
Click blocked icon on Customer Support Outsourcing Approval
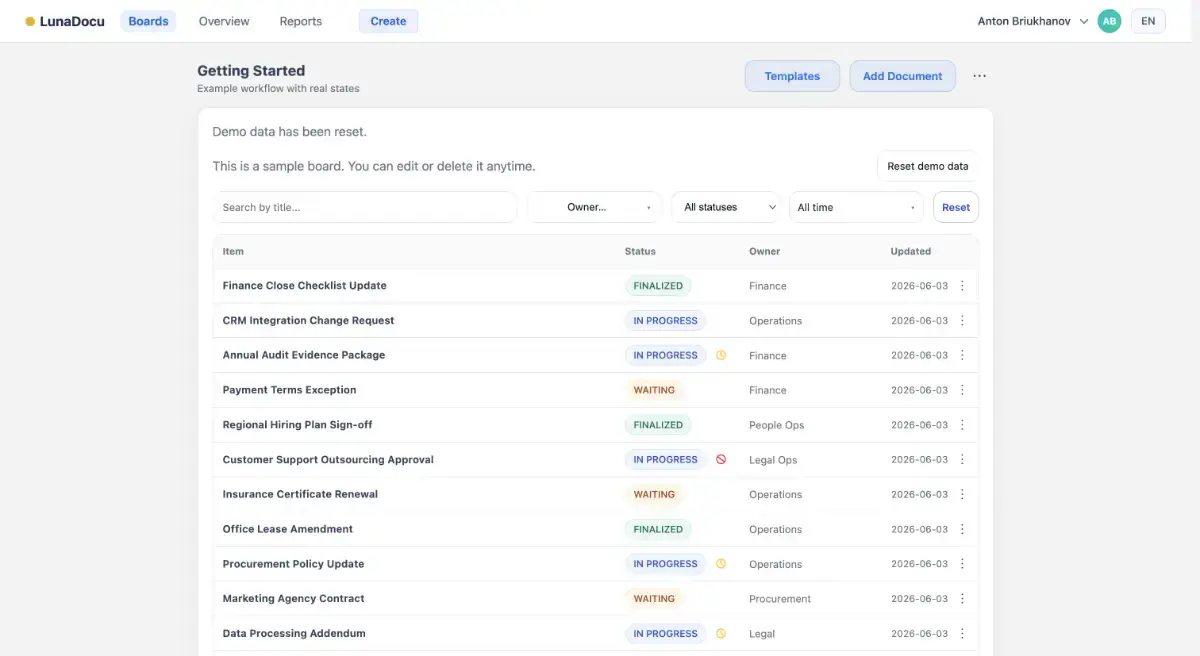click(721, 460)
